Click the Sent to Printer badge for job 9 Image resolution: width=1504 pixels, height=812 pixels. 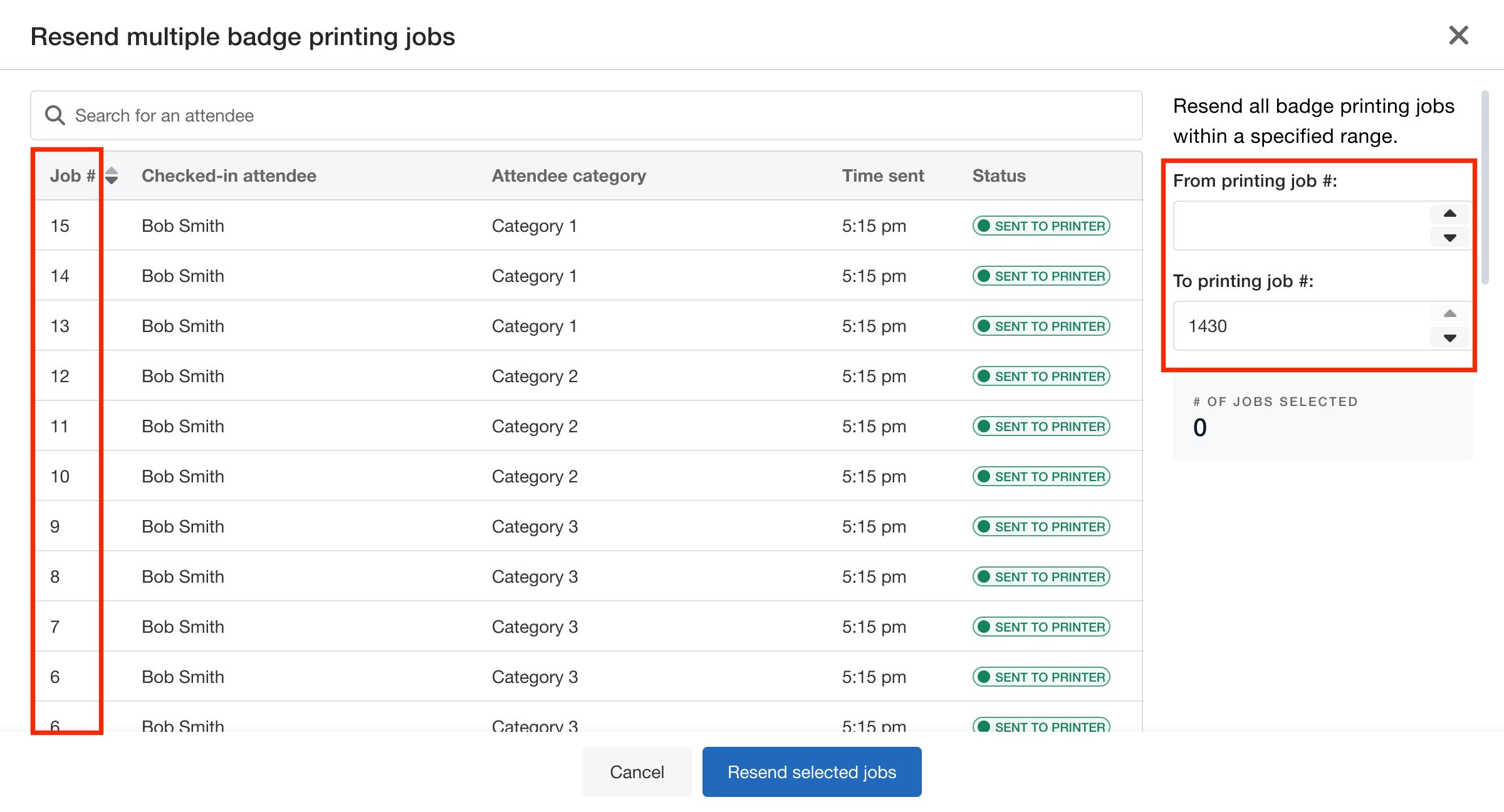[x=1042, y=526]
